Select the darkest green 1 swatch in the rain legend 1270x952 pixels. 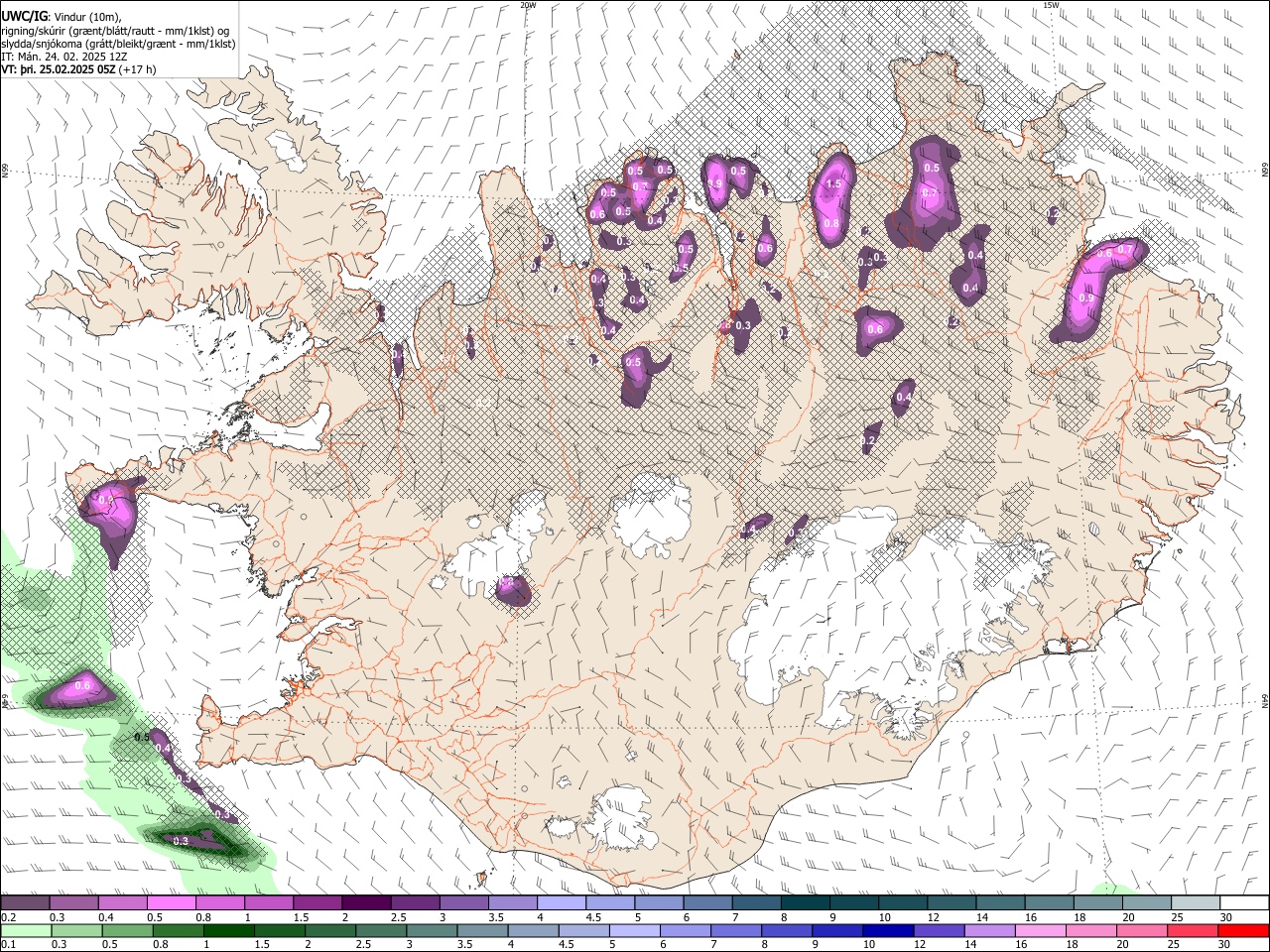(x=228, y=931)
